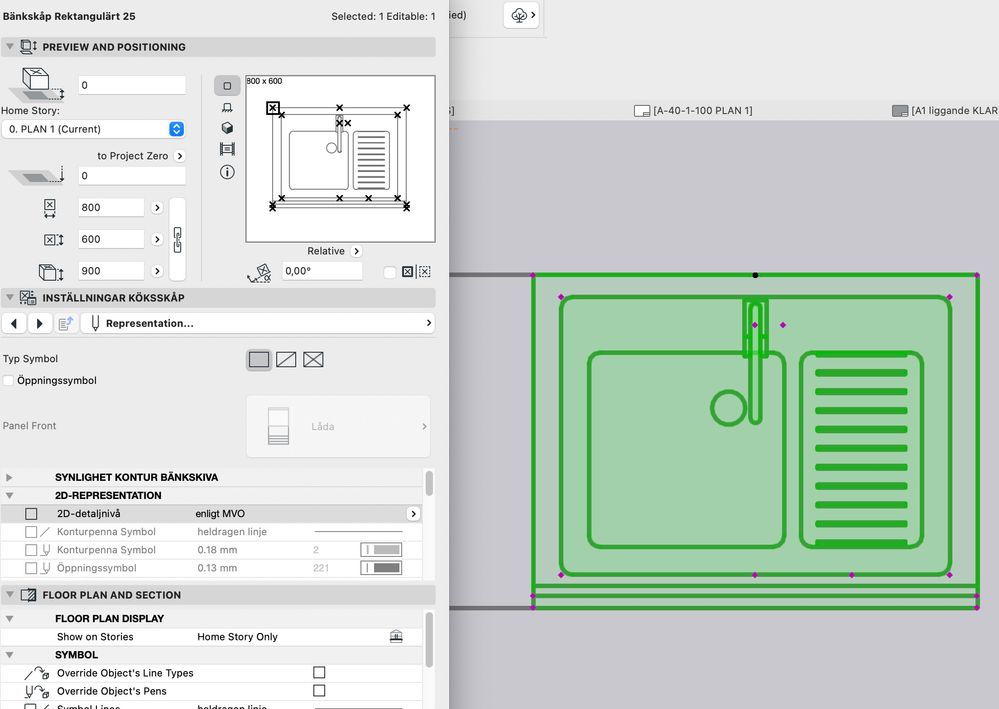Open the Home Story dropdown
999x709 pixels.
[93, 129]
